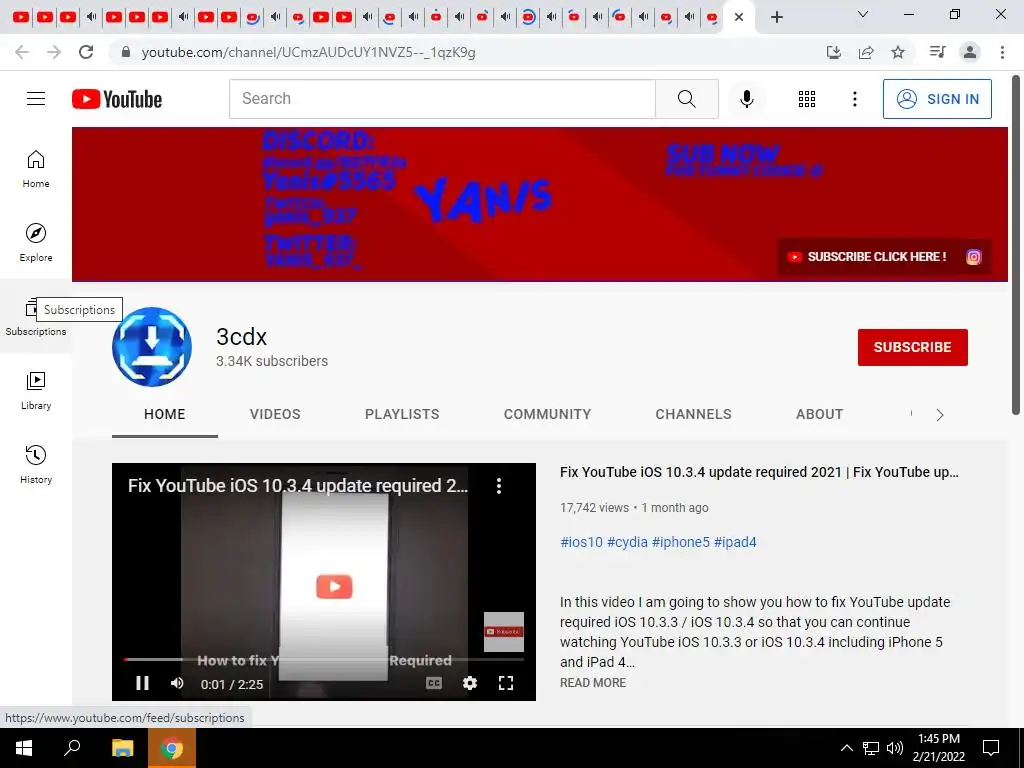
Task: Open the #iphone5 hashtag link
Action: (x=680, y=542)
